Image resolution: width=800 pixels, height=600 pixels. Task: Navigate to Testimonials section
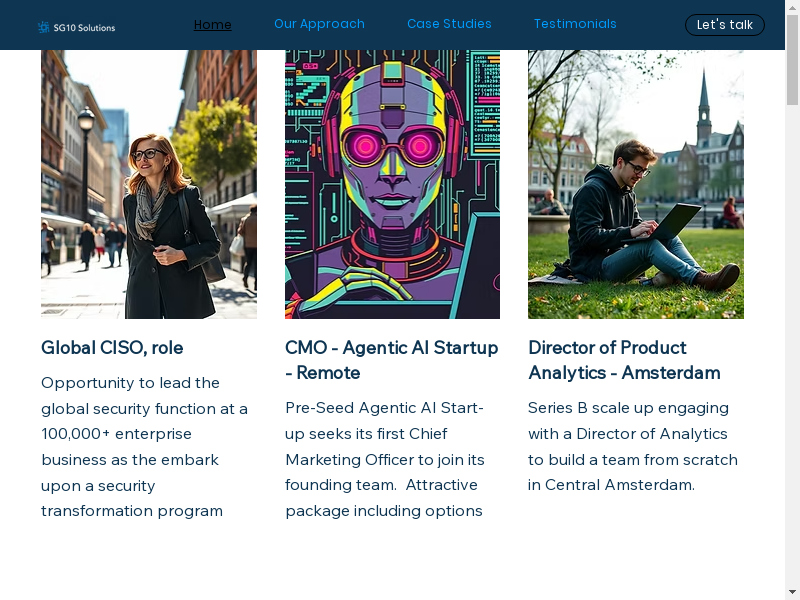point(575,24)
